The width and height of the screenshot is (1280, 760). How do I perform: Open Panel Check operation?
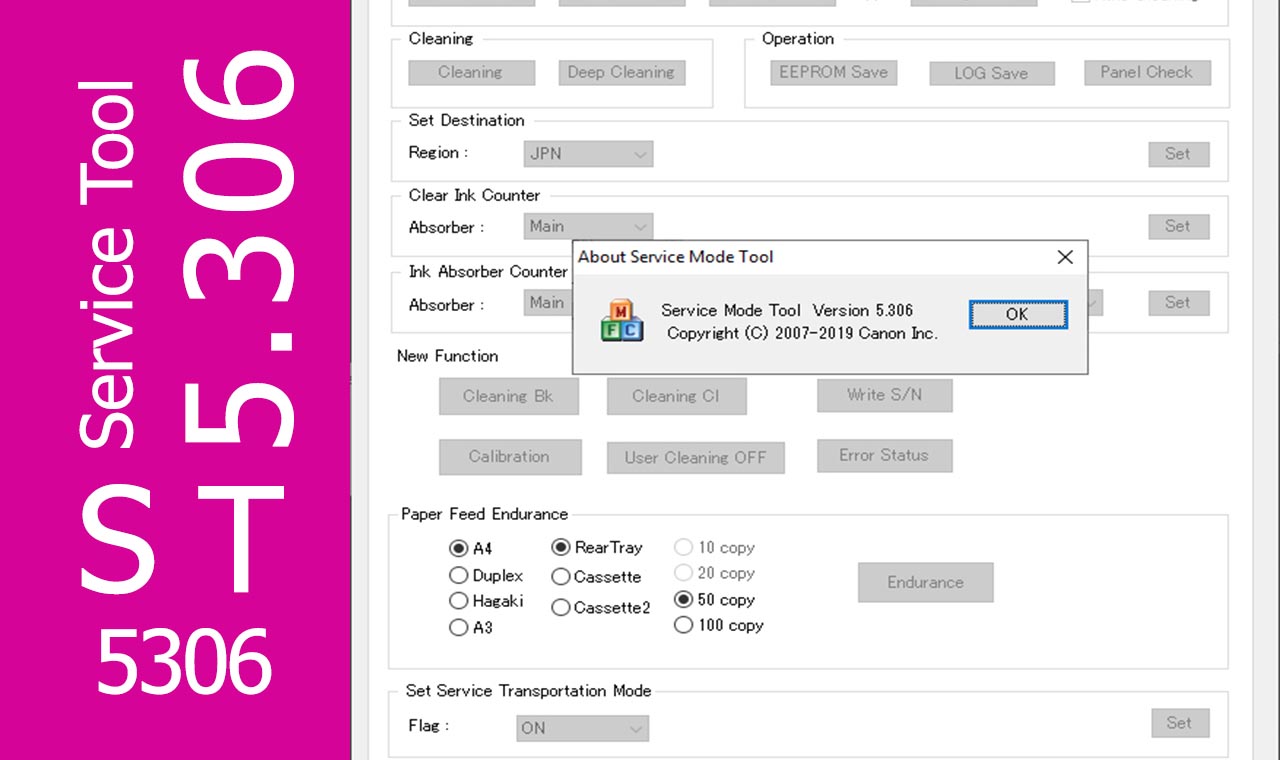coord(1146,72)
